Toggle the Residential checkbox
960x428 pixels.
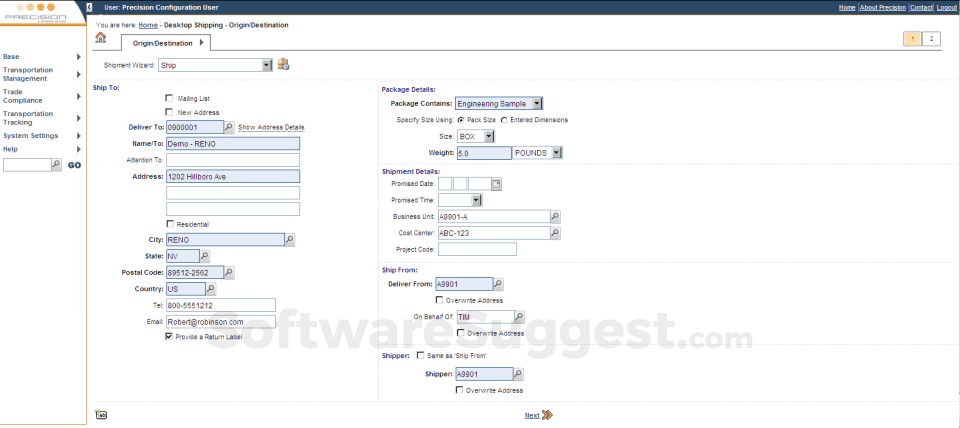(x=169, y=224)
